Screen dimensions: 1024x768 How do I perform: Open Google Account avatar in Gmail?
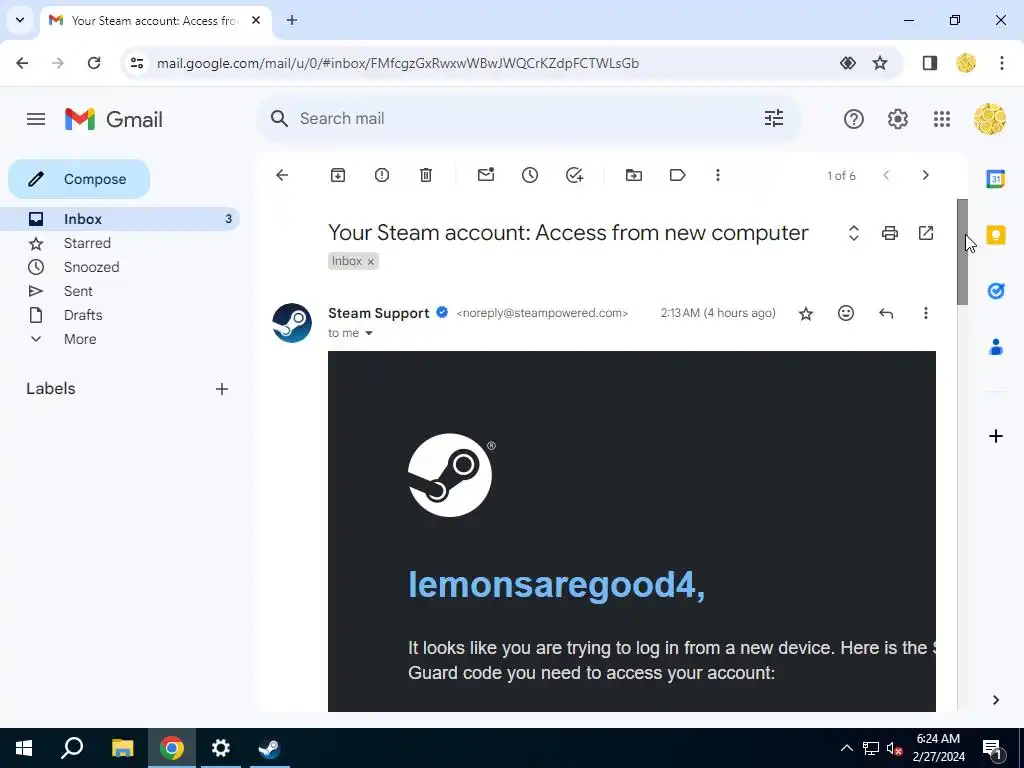990,119
